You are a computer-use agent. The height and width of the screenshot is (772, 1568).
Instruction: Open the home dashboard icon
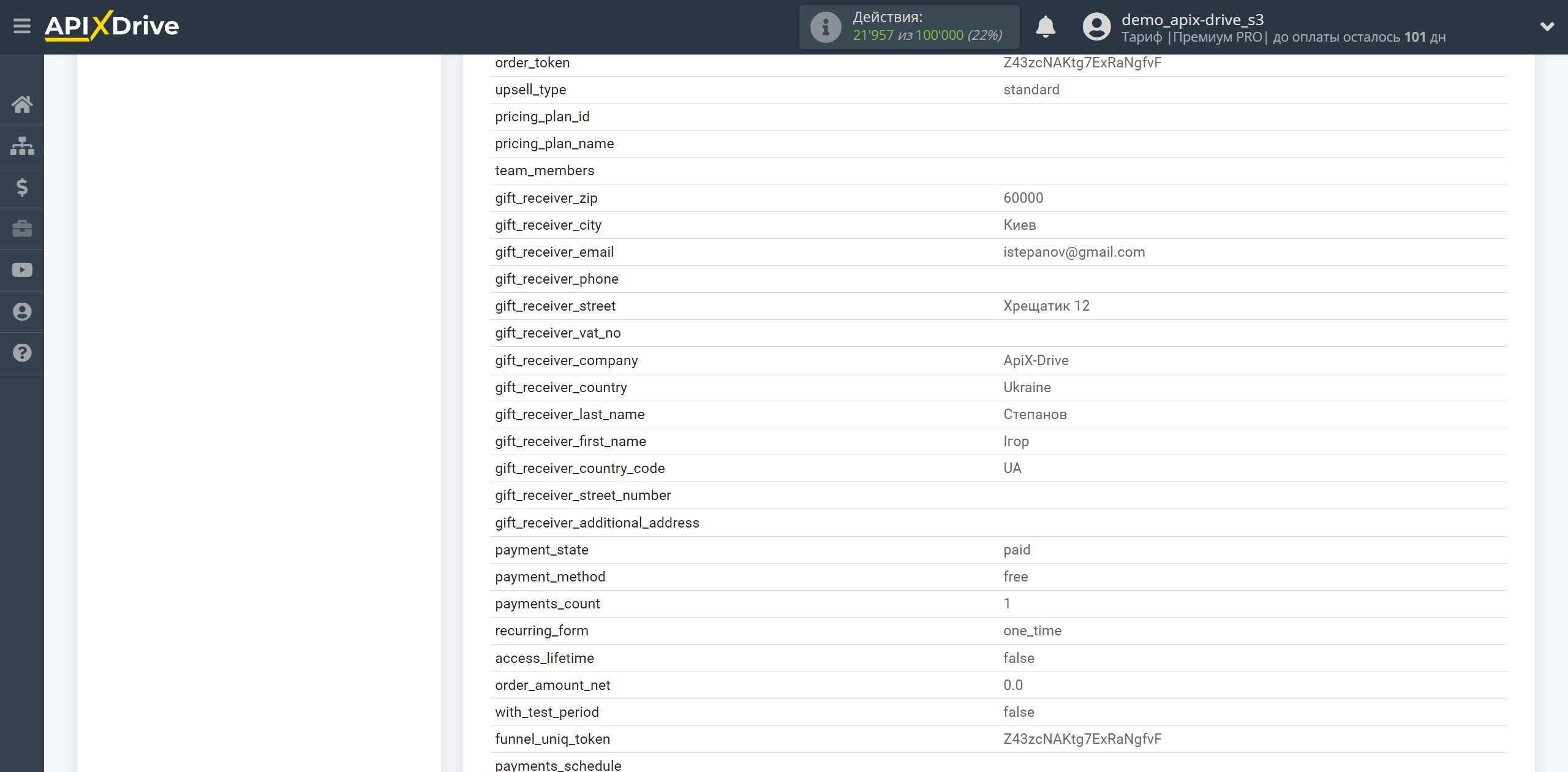22,104
